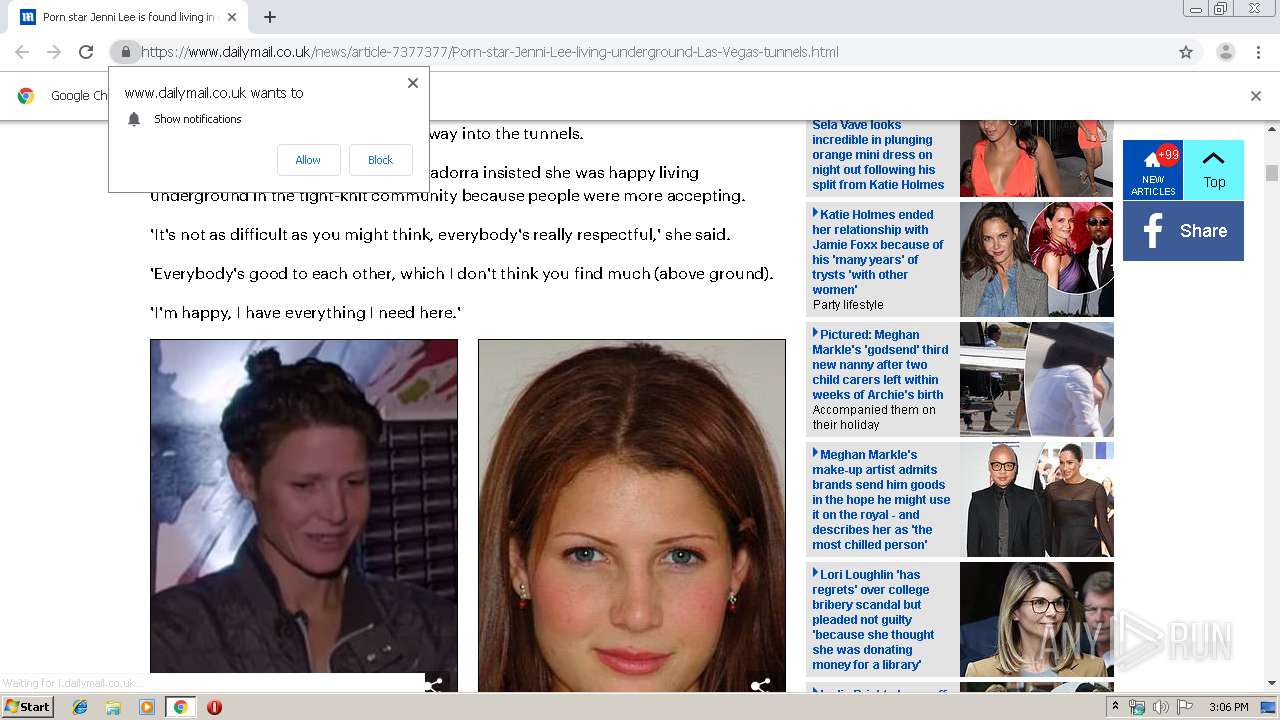1280x720 pixels.
Task: Open the volume speaker tray icon
Action: [x=1160, y=707]
